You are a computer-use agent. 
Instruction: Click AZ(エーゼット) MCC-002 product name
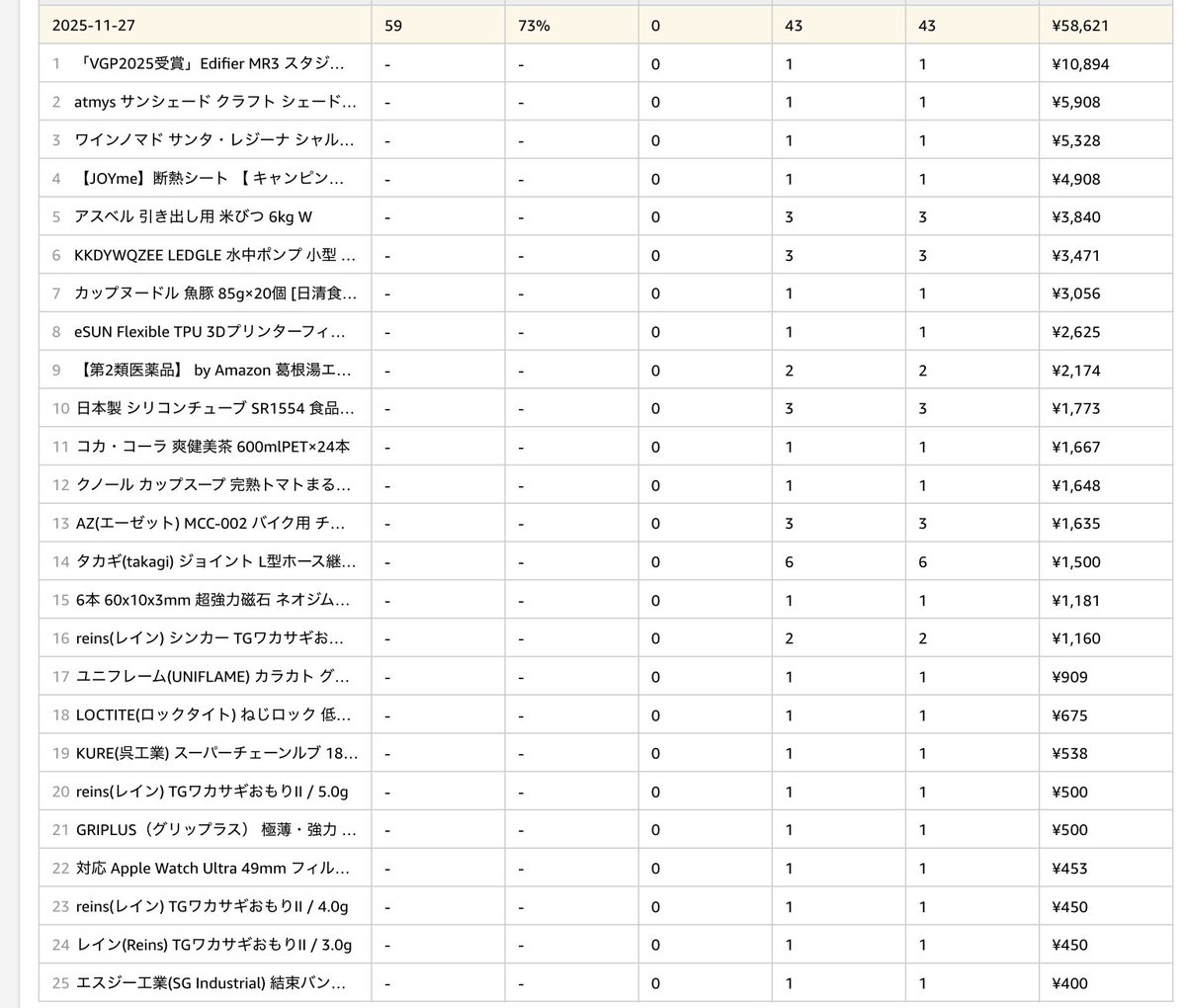(211, 524)
